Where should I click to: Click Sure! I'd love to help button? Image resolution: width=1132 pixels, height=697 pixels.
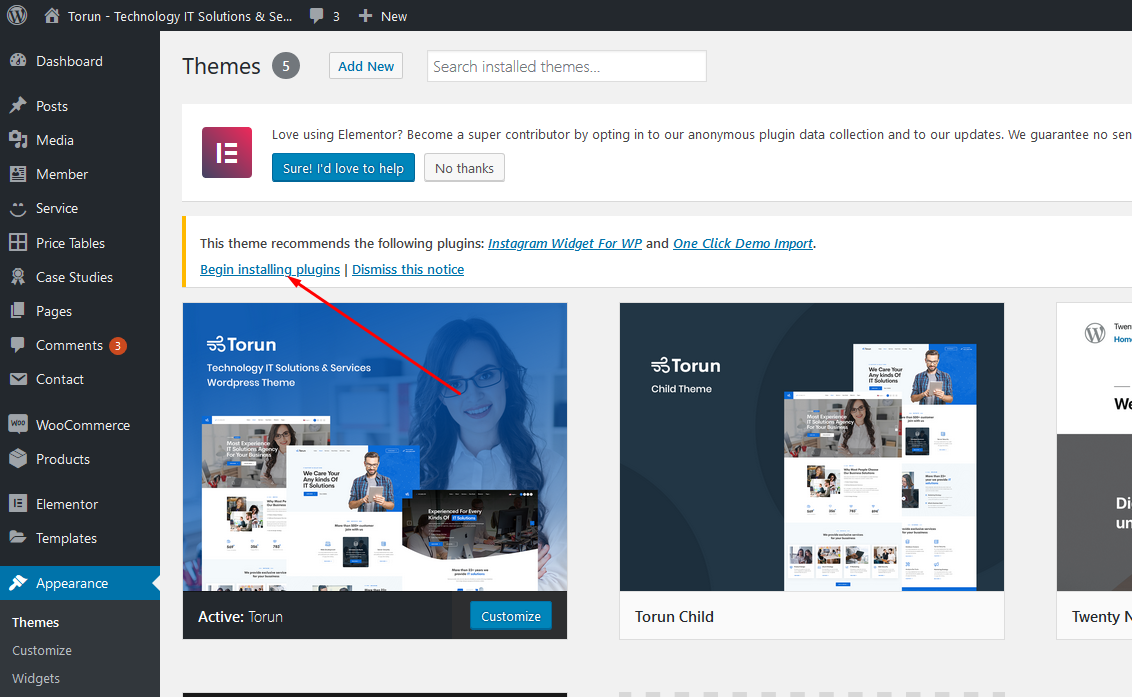pyautogui.click(x=343, y=168)
